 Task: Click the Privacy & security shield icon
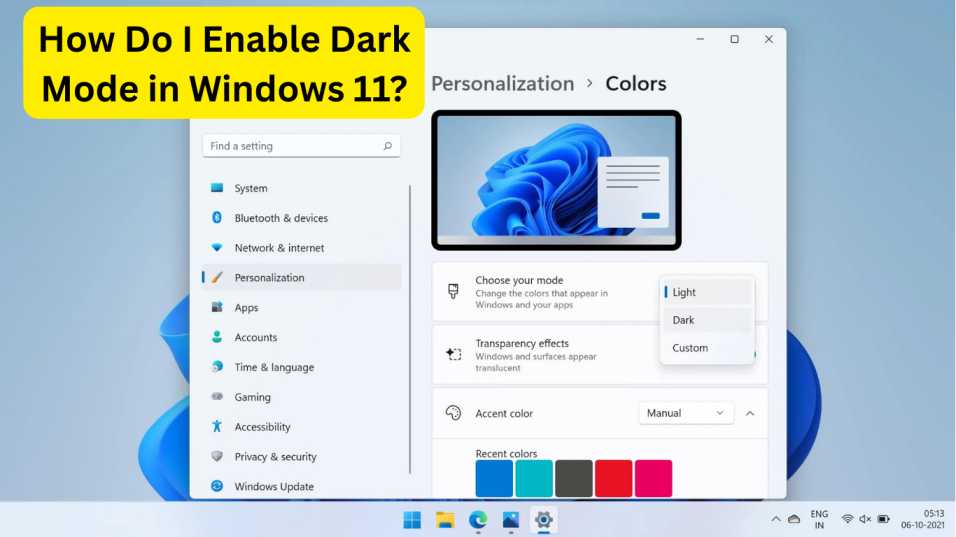click(217, 457)
